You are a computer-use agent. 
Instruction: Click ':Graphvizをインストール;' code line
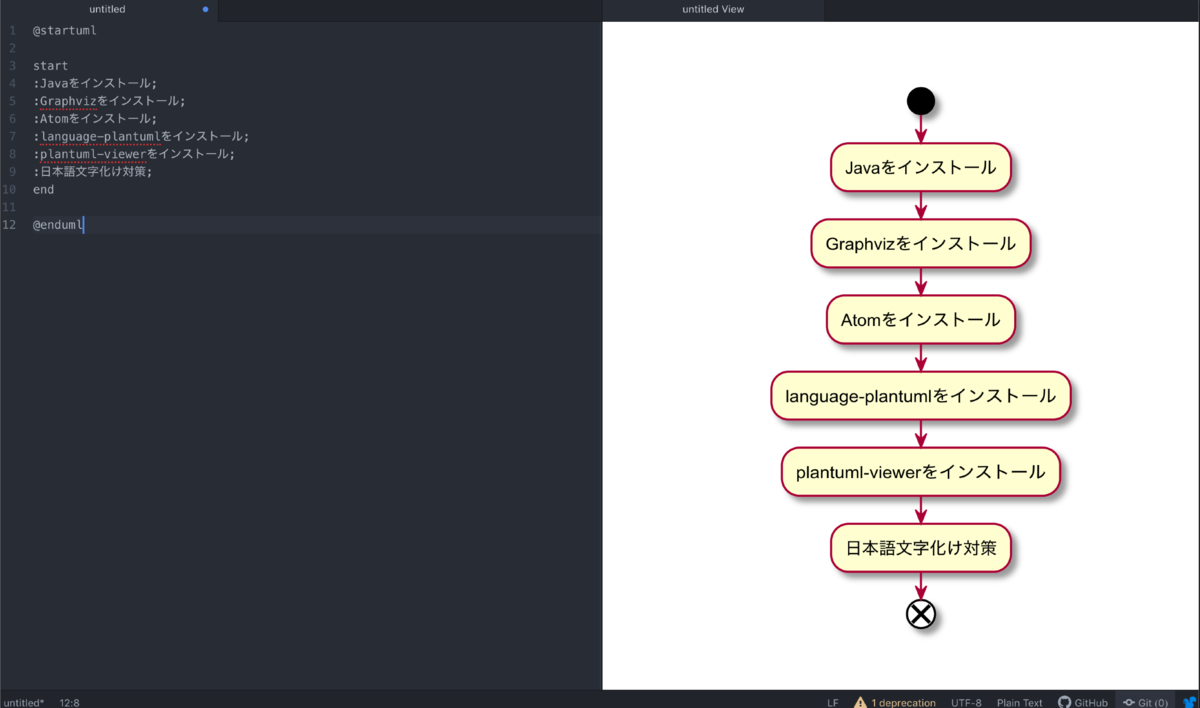click(x=109, y=101)
